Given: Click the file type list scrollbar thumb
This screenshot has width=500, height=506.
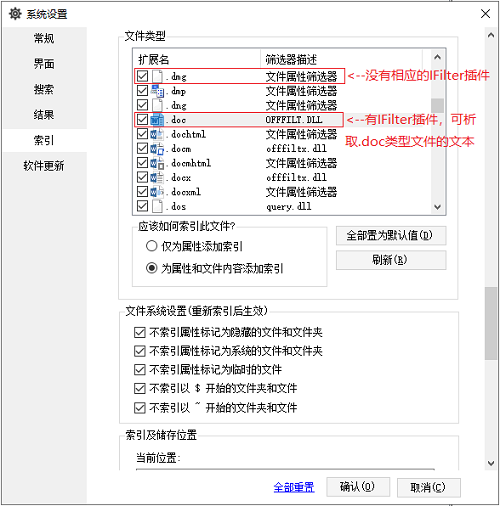Looking at the screenshot, I should (x=437, y=105).
